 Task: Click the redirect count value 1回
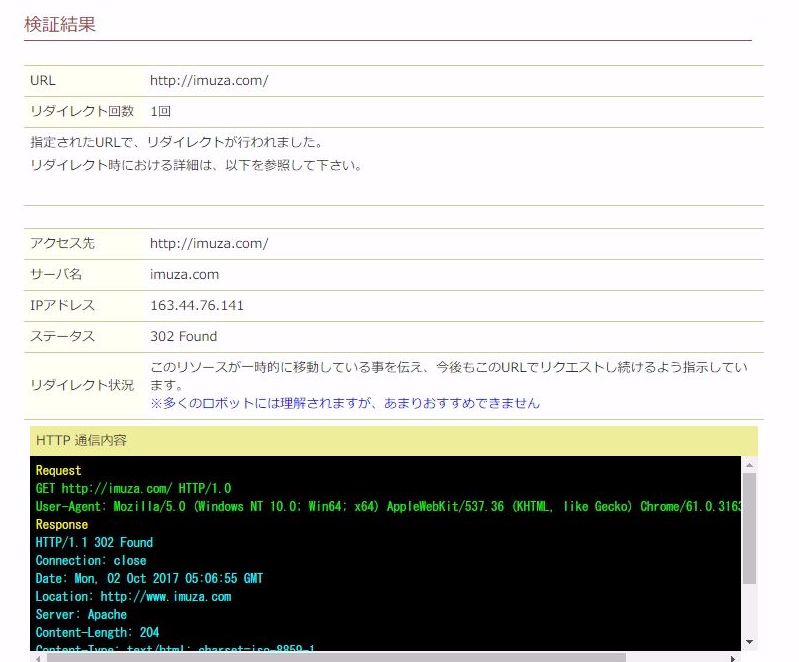[161, 111]
